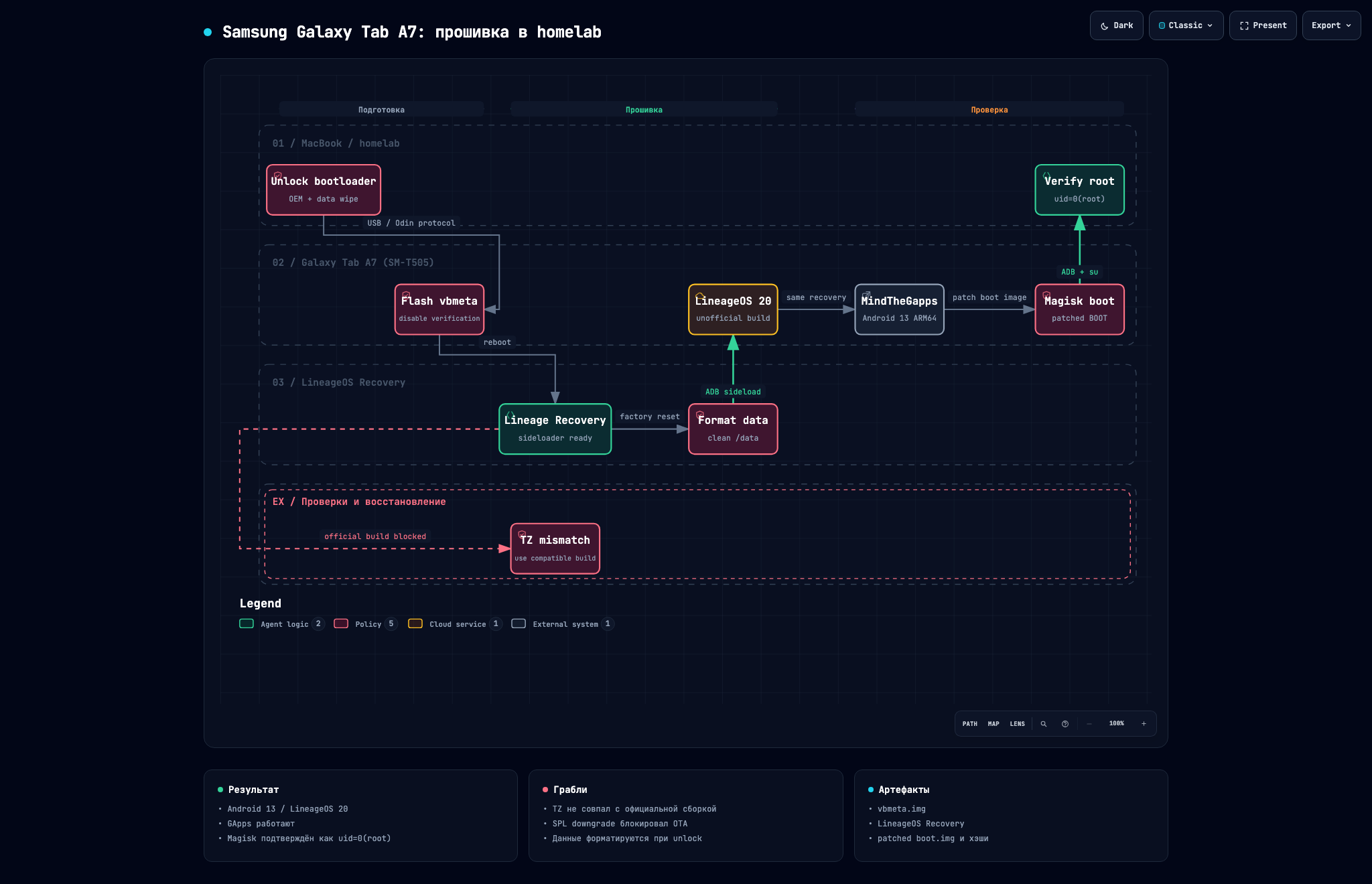The height and width of the screenshot is (884, 1372).
Task: Click the shield icon on Flash vbmeta
Action: (x=406, y=295)
